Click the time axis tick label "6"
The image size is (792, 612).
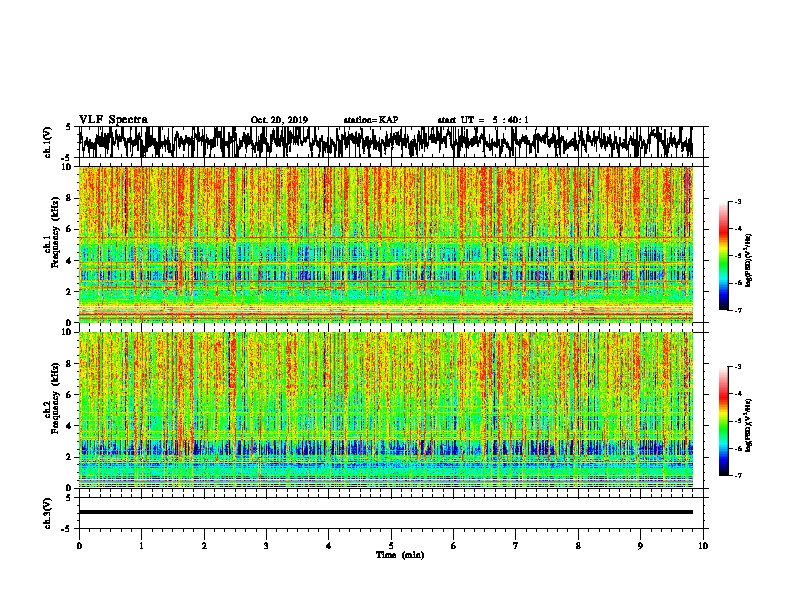point(454,545)
